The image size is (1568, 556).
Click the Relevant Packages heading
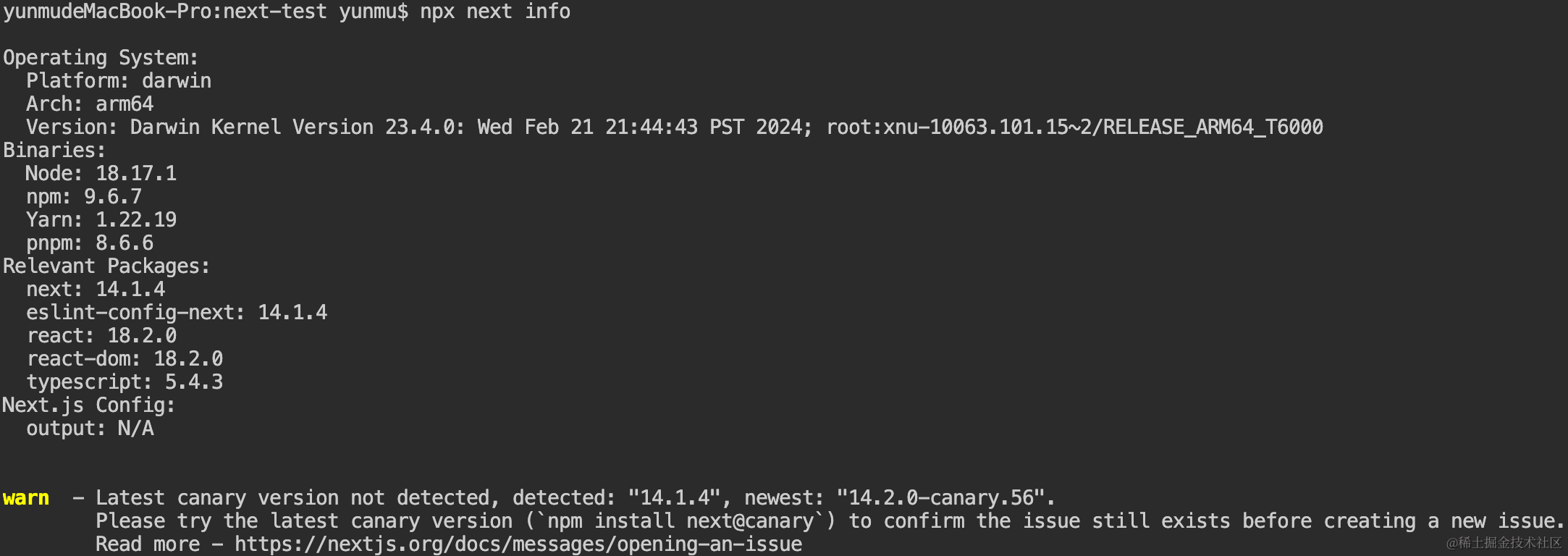pyautogui.click(x=106, y=266)
